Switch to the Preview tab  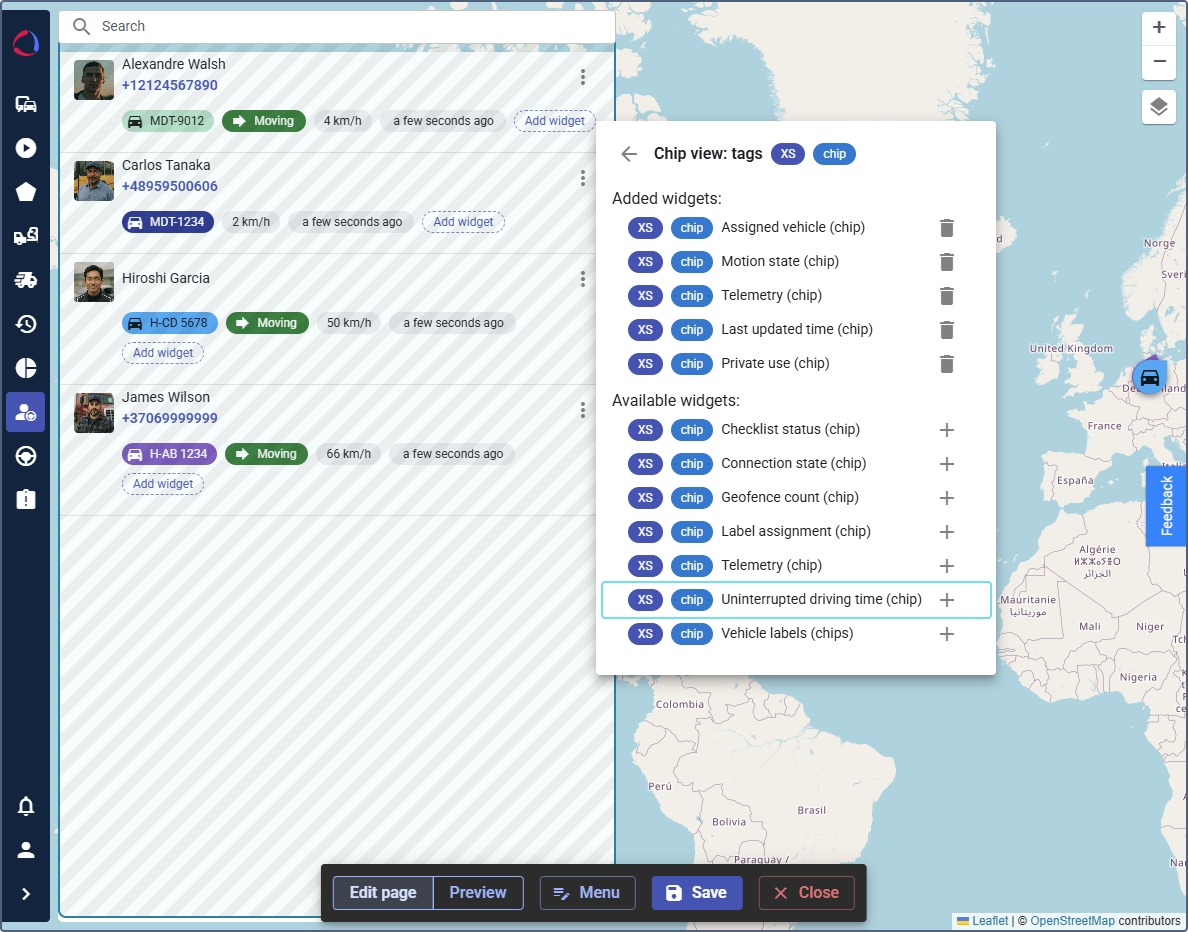tap(478, 893)
